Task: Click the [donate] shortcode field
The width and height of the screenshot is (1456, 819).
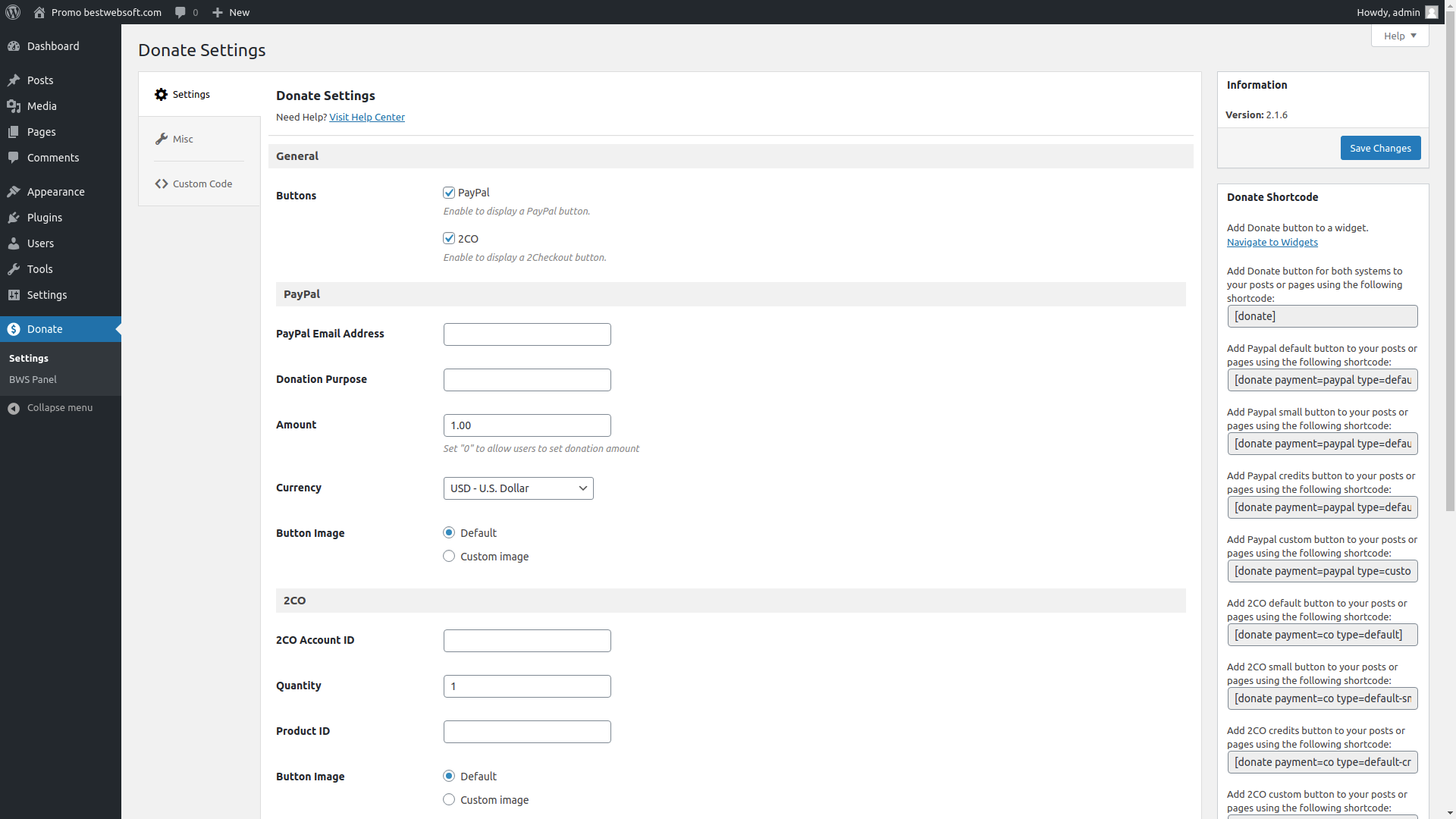Action: click(1323, 316)
